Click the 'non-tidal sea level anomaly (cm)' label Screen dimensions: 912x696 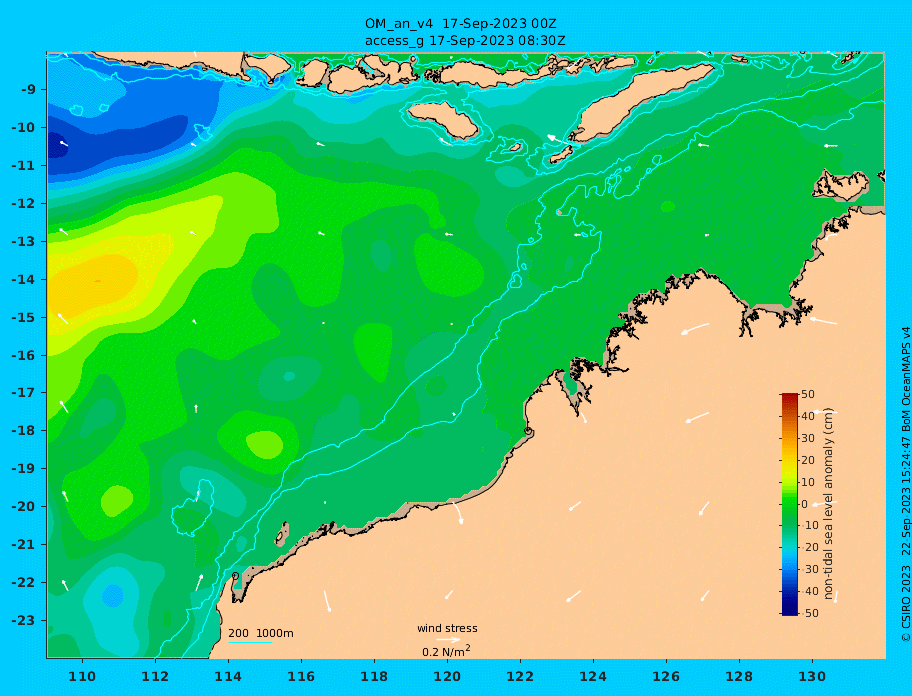coord(829,503)
